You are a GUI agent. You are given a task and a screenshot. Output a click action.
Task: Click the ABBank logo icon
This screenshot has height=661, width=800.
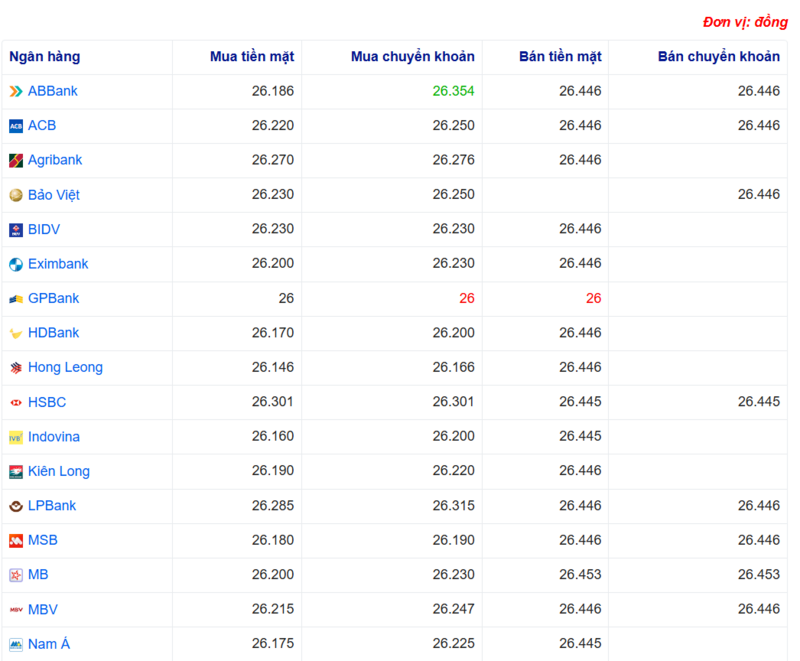pyautogui.click(x=16, y=91)
